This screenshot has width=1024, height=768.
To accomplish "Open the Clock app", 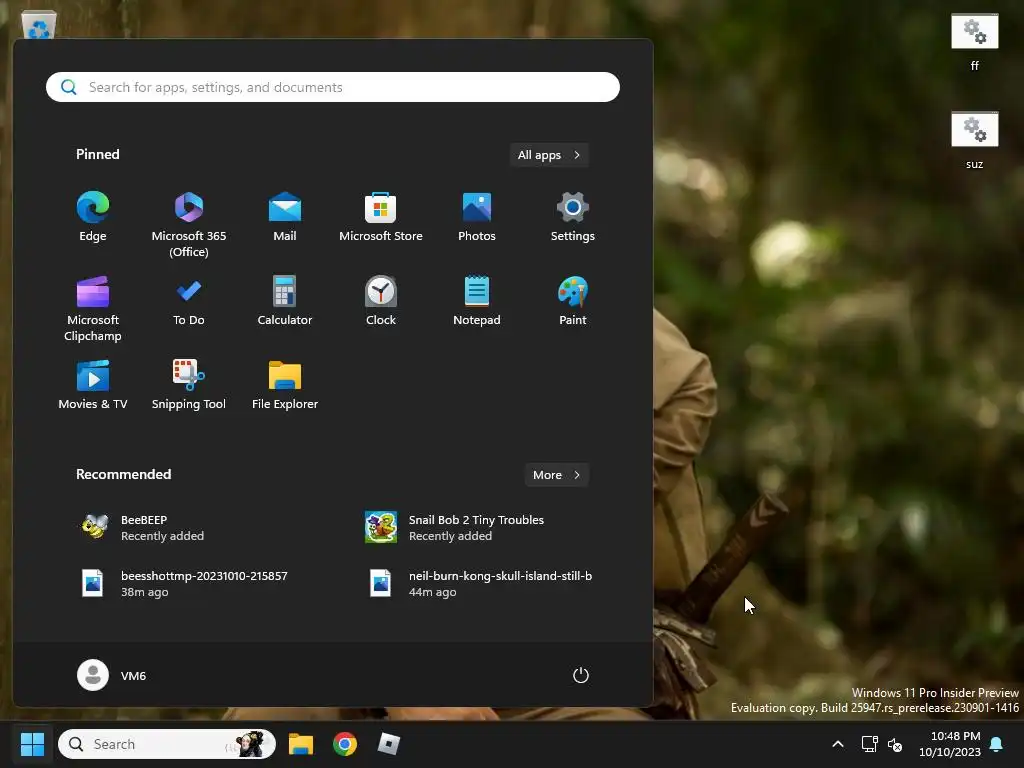I will pos(381,301).
